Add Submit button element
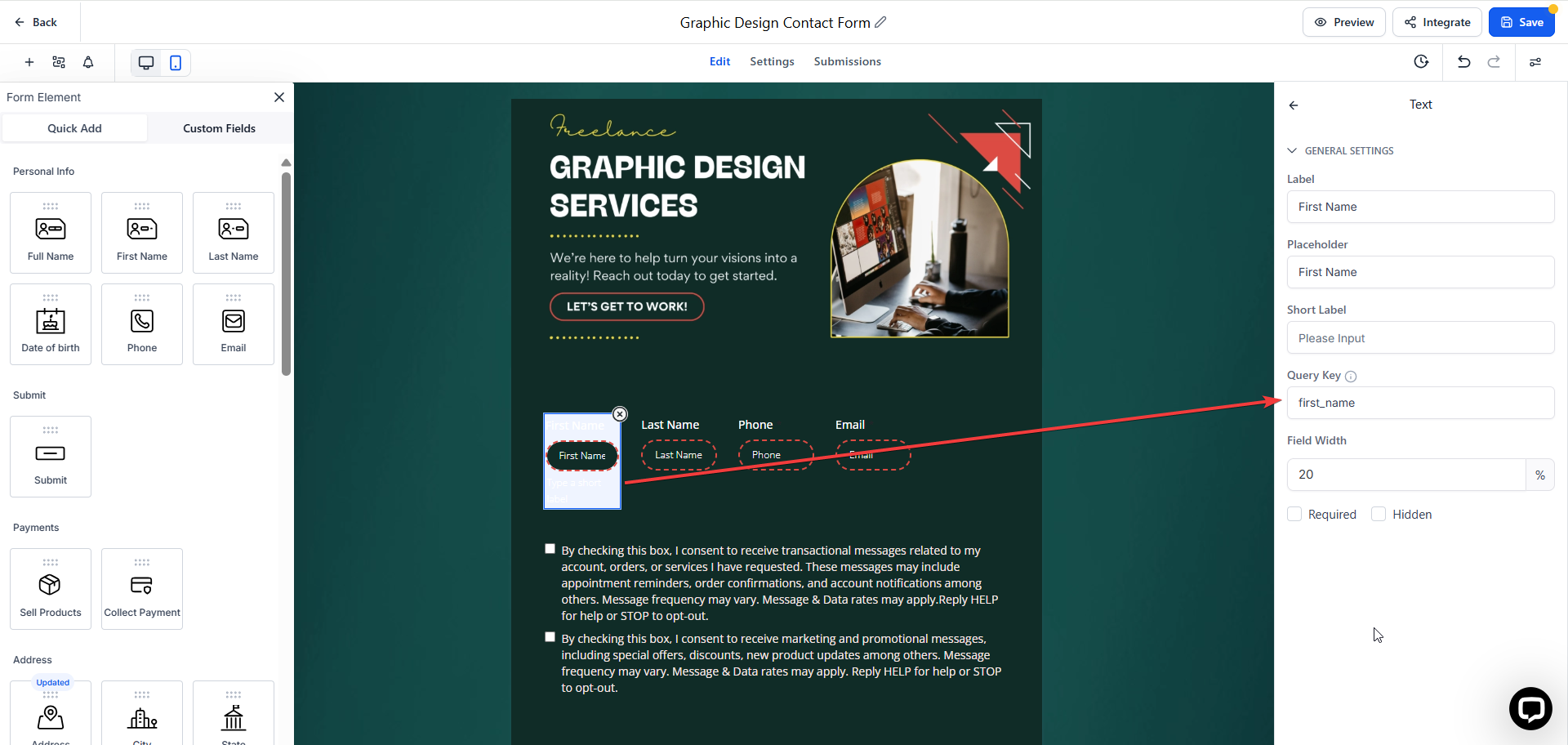 click(x=51, y=457)
